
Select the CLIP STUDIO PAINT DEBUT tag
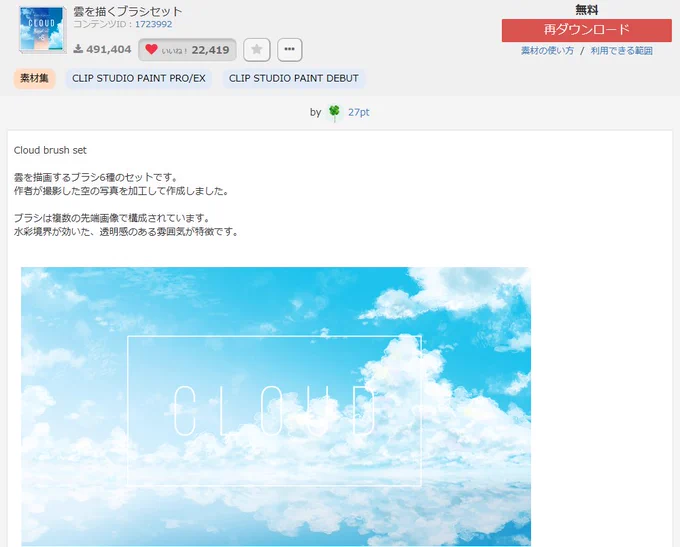(294, 79)
